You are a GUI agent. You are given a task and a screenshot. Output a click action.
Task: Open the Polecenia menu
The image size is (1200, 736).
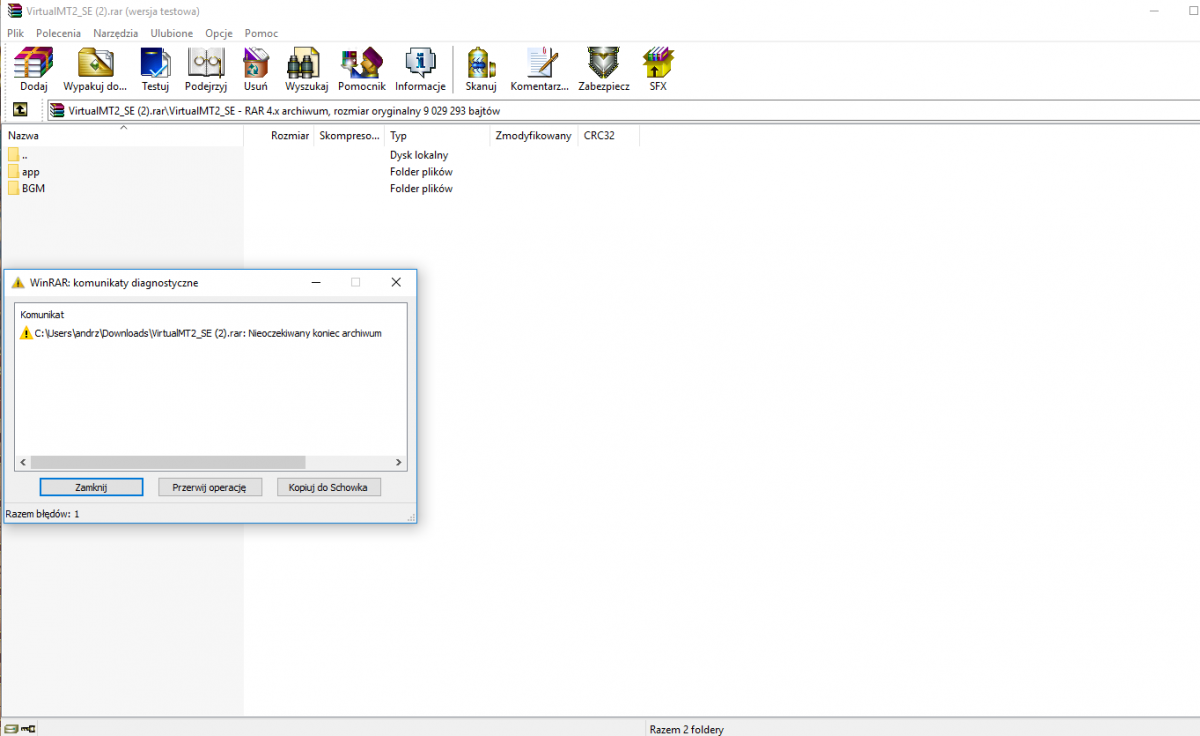coord(59,33)
